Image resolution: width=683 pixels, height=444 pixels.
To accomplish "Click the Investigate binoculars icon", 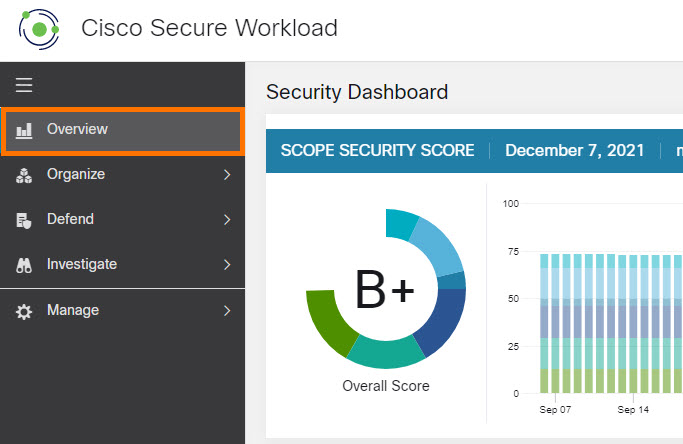I will point(24,265).
